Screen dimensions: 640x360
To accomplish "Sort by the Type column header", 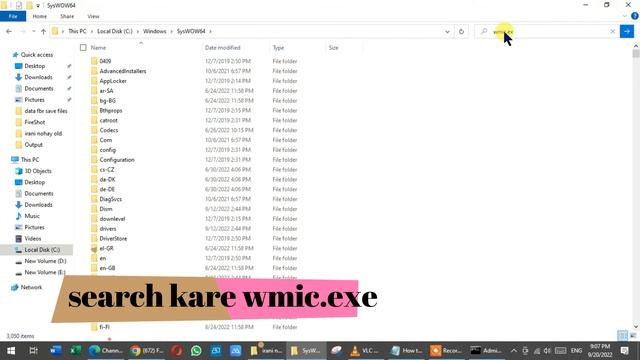I will point(278,48).
